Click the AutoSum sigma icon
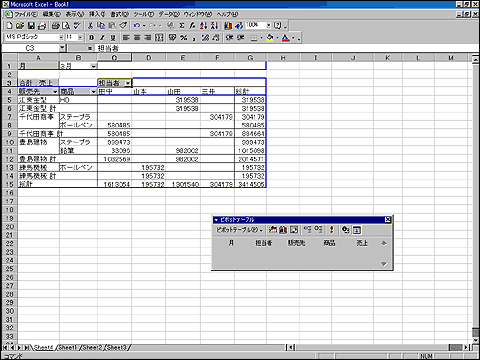Screen dimensions: 480x360 (182, 25)
